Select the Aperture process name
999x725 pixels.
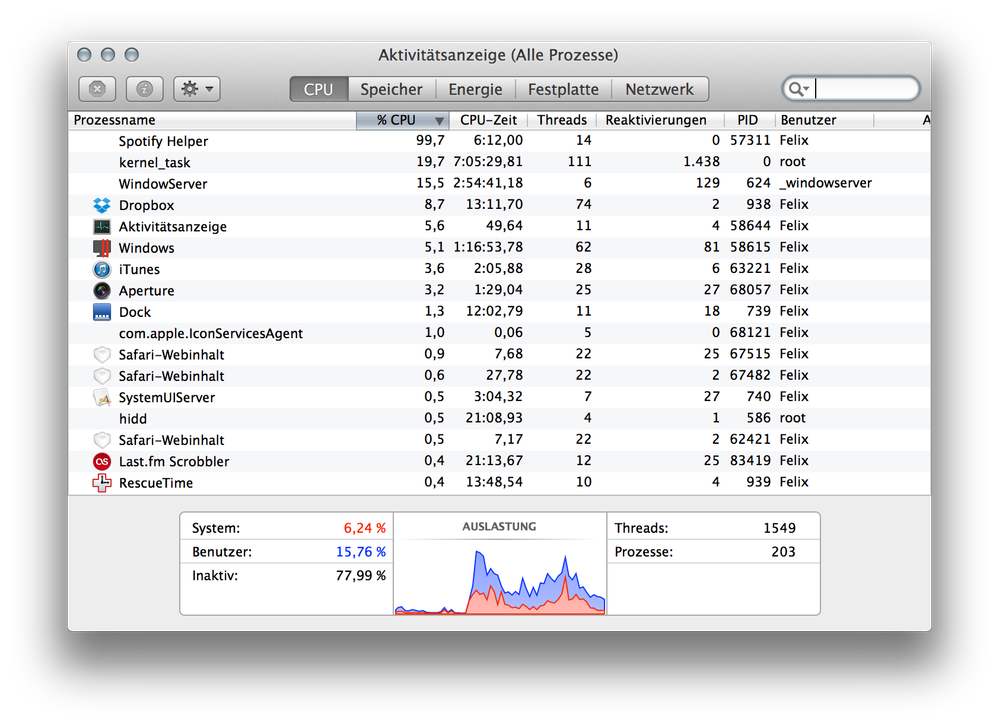147,291
